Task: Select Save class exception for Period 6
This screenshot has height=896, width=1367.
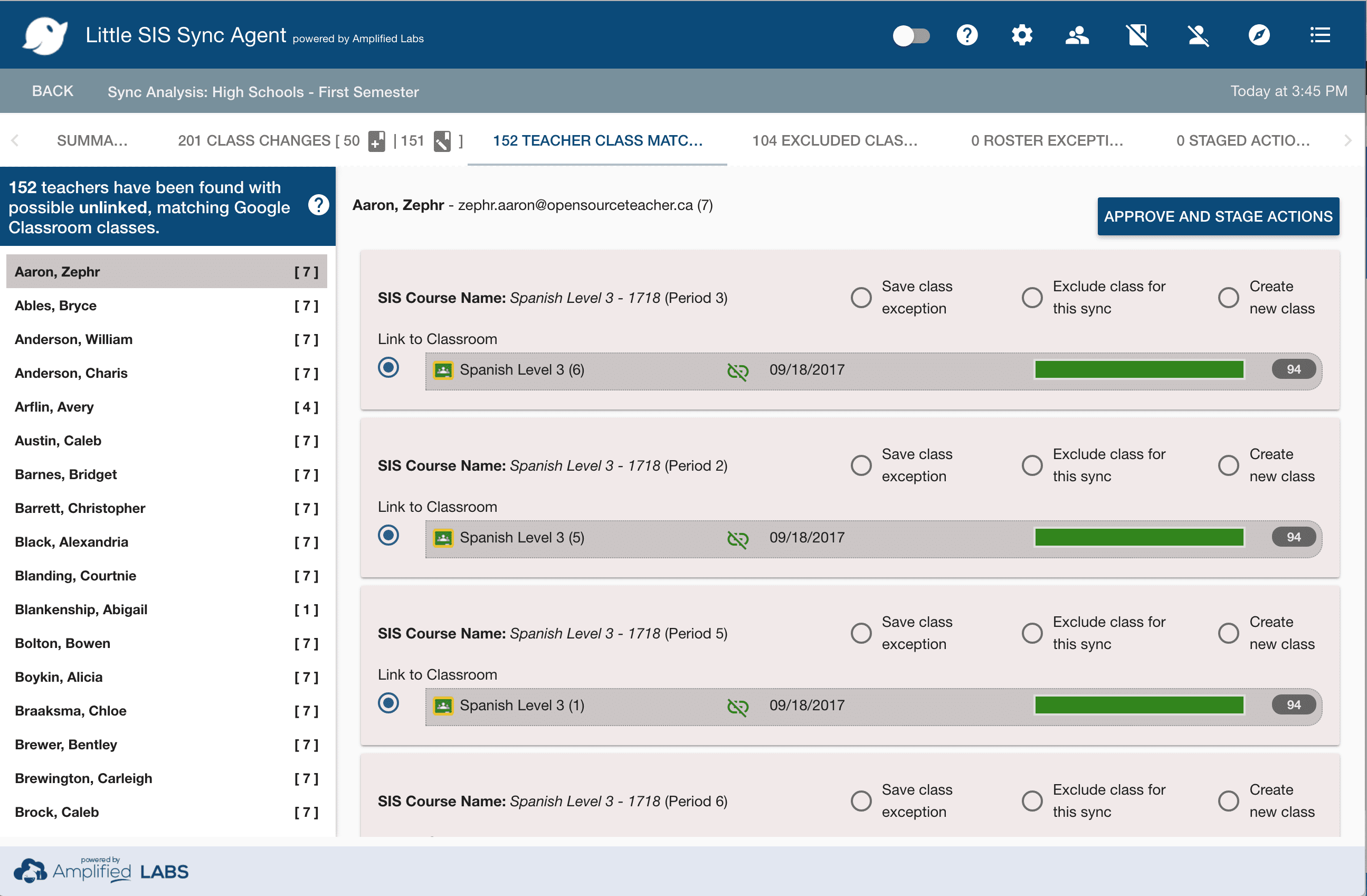Action: (861, 800)
